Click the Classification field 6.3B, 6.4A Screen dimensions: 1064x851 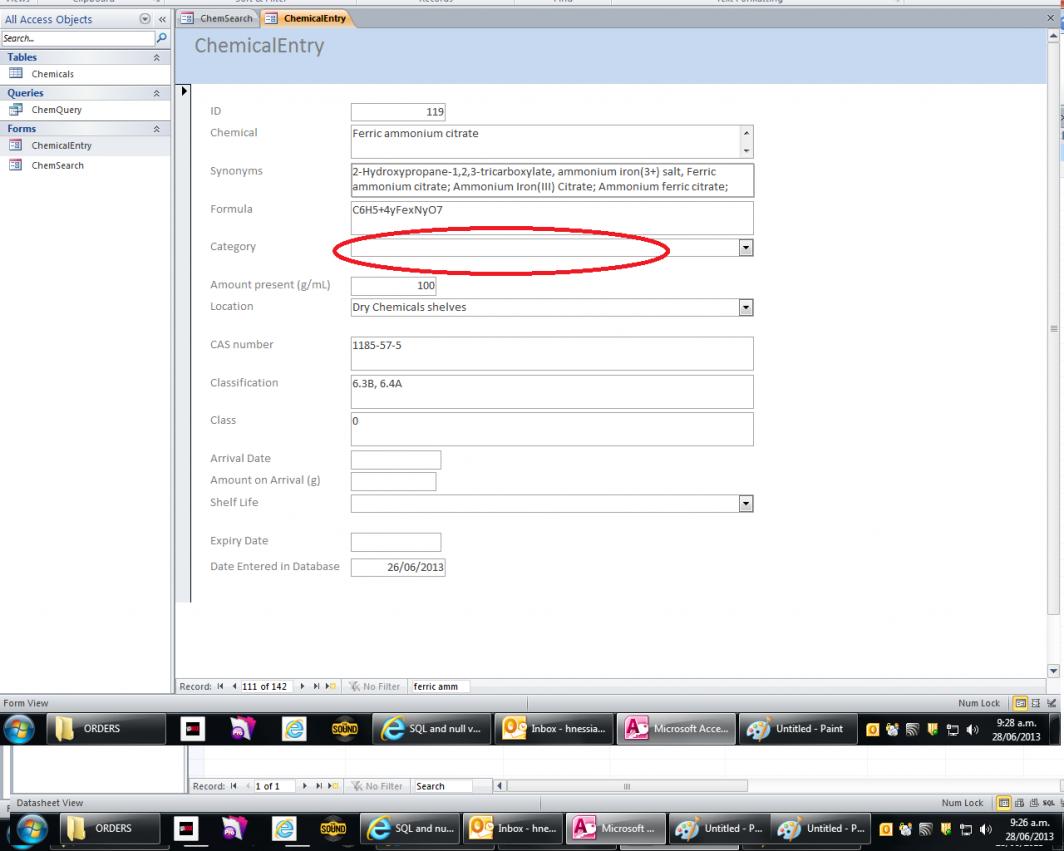pyautogui.click(x=552, y=392)
